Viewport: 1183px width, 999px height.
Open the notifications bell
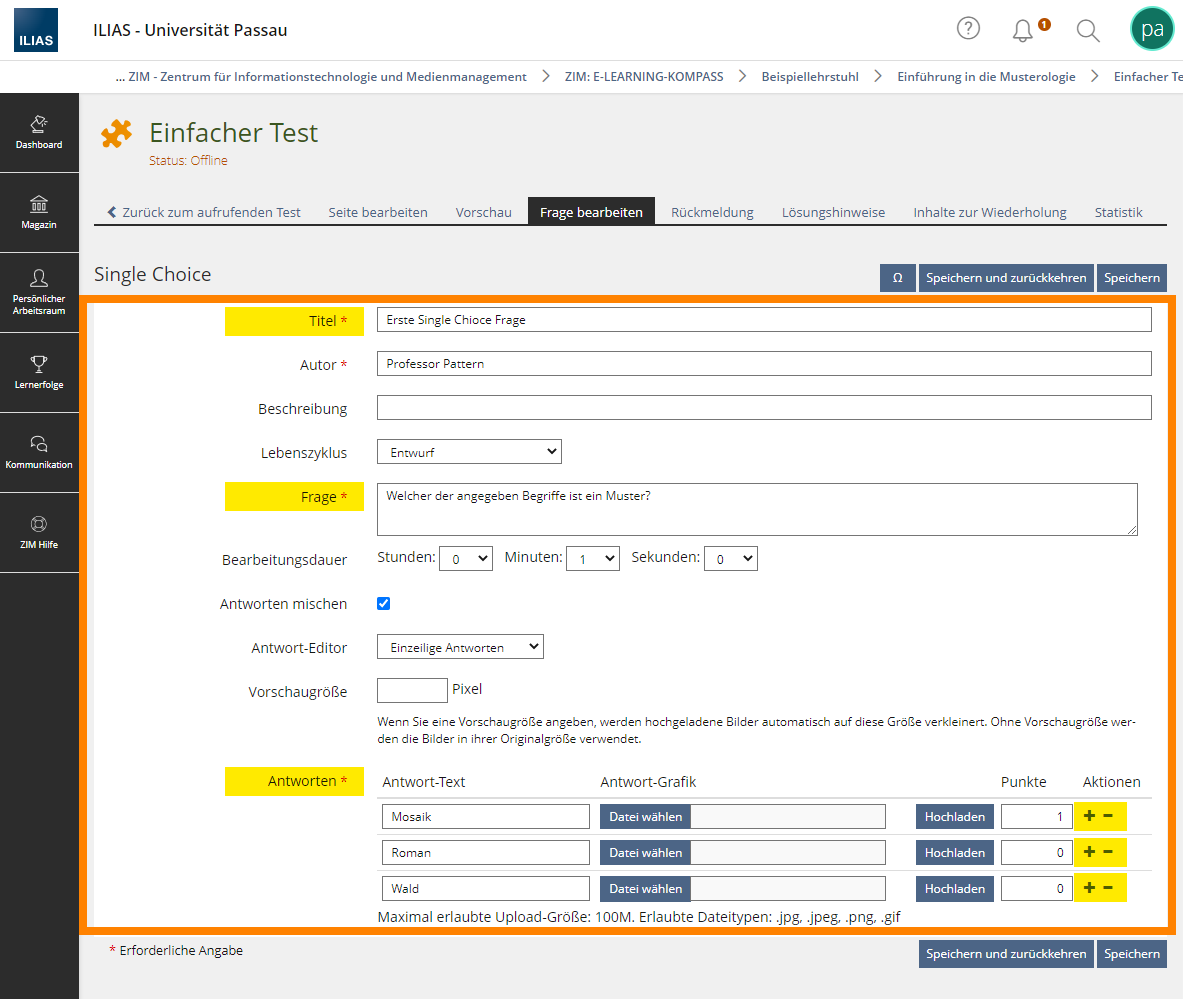point(1023,30)
